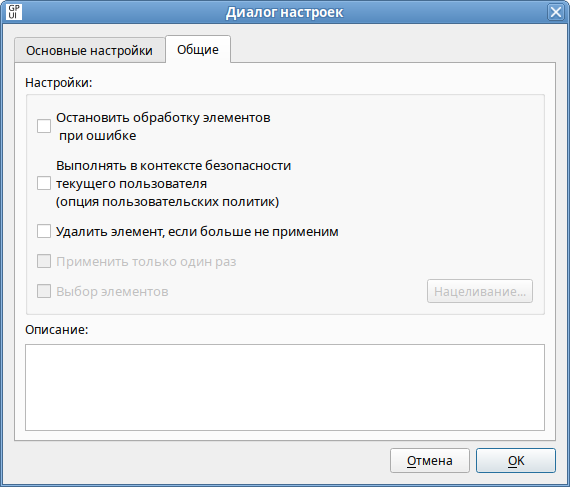Select the Общие tab

click(198, 49)
